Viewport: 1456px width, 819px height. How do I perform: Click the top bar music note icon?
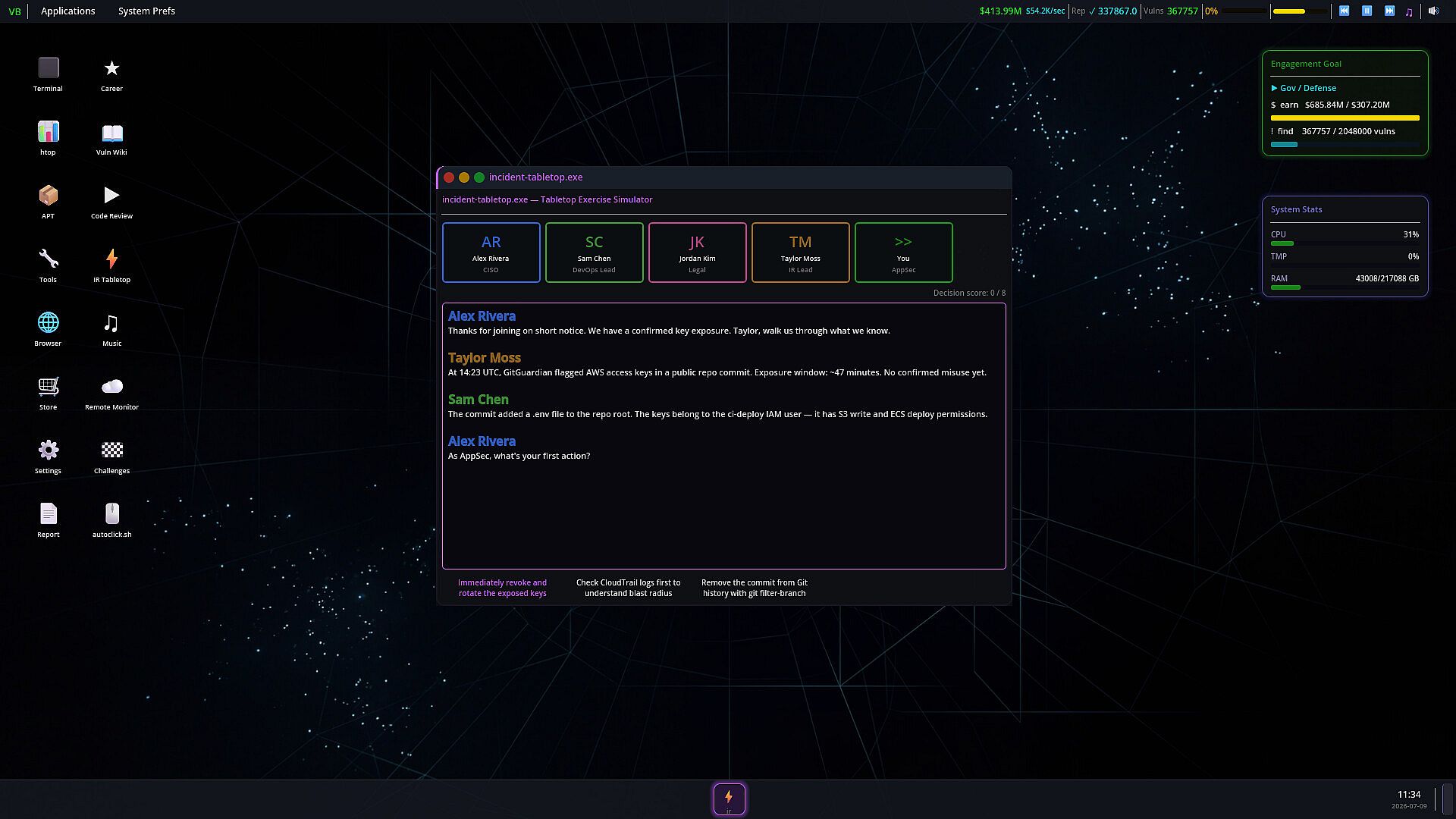pos(1409,11)
